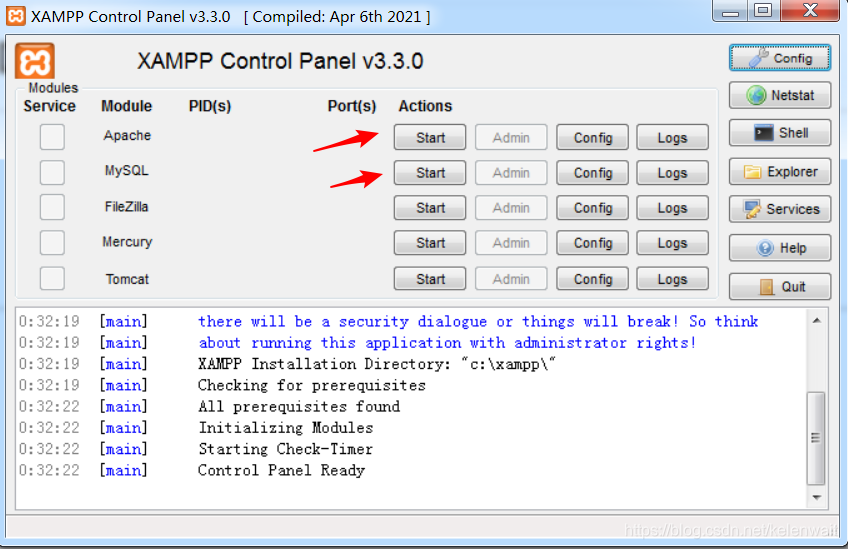Click the Actions column header
848x549 pixels.
click(425, 105)
